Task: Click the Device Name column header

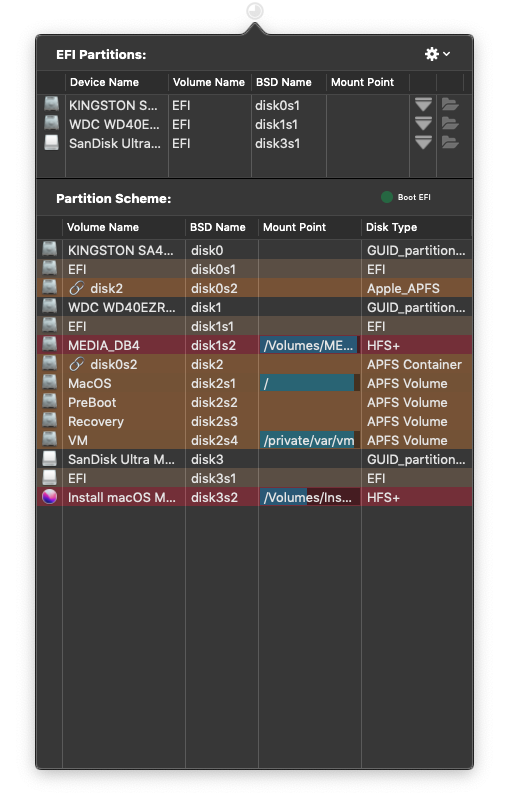Action: tap(104, 82)
